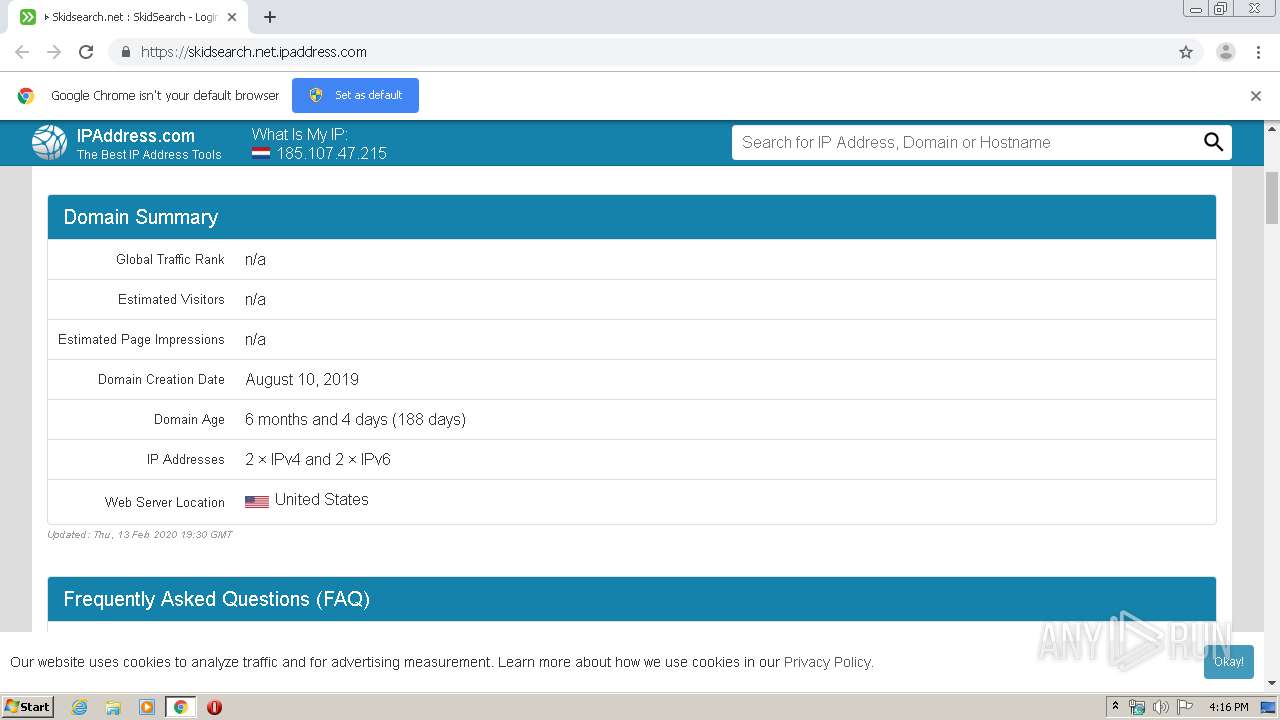Dismiss the default browser notification bar
This screenshot has width=1280, height=720.
coord(1256,96)
